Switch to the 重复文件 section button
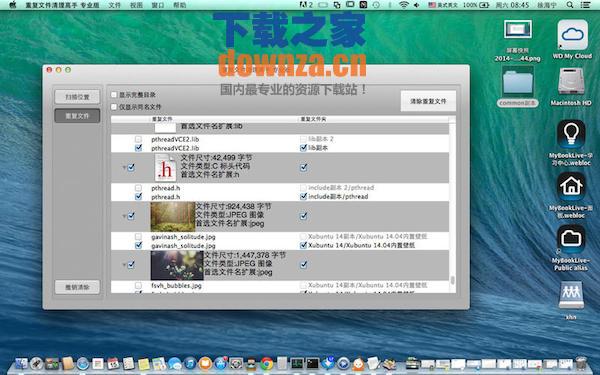The image size is (600, 375). tap(77, 116)
